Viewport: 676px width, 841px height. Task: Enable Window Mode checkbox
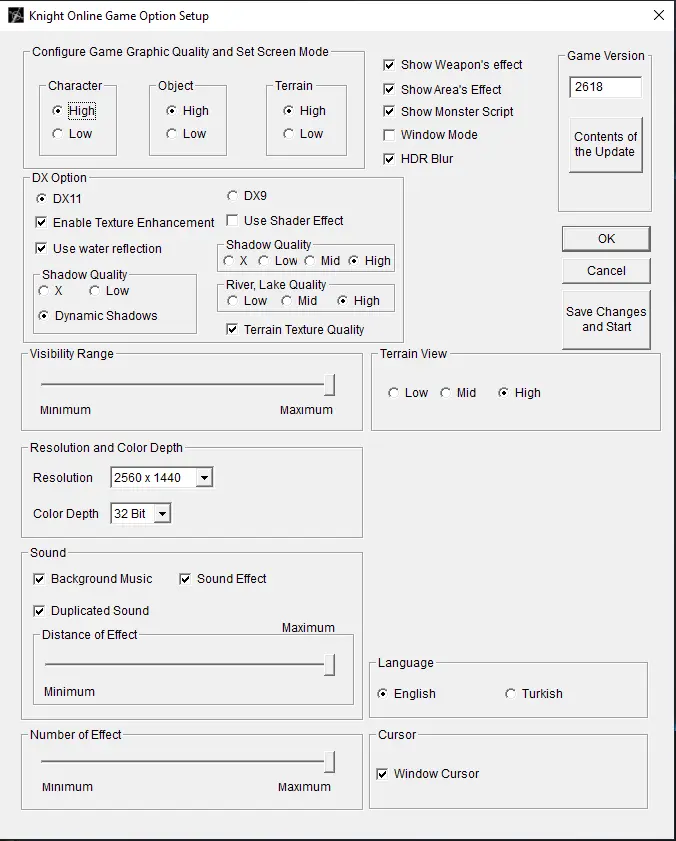[389, 135]
